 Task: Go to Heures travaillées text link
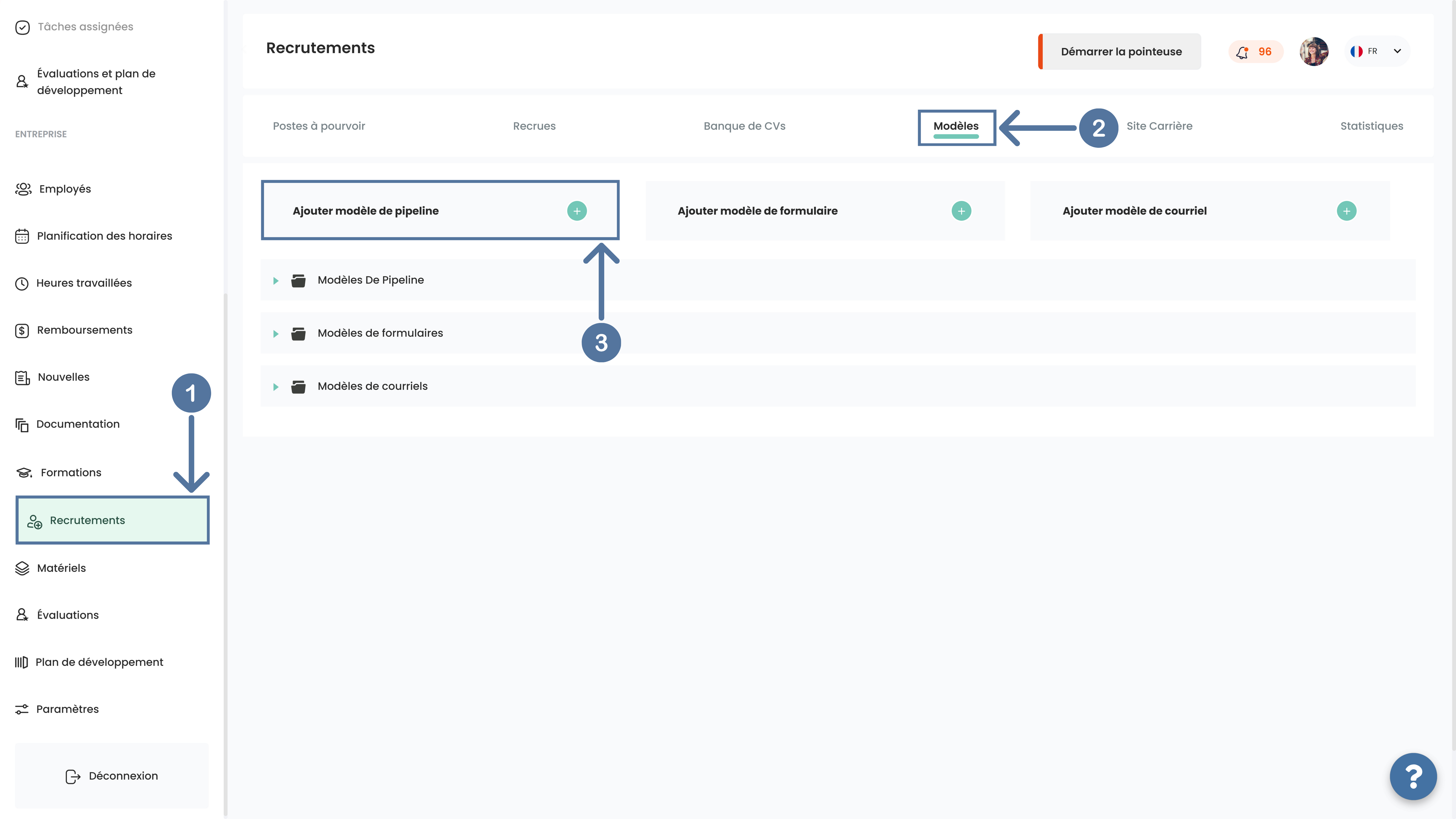(84, 283)
